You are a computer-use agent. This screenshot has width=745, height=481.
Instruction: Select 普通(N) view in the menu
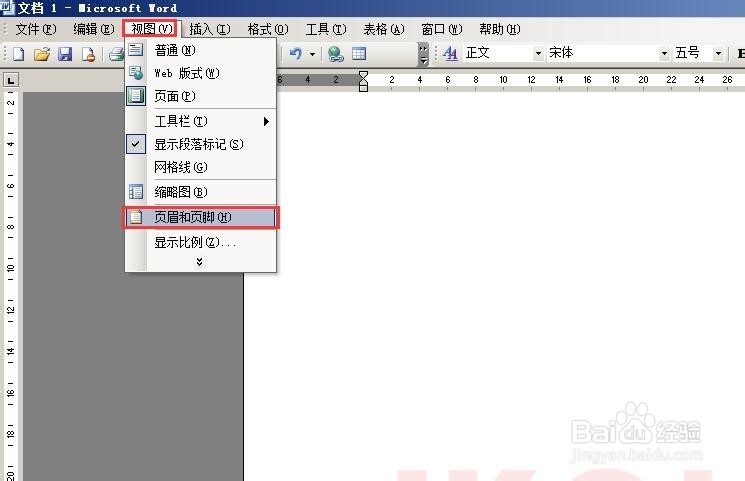point(201,50)
